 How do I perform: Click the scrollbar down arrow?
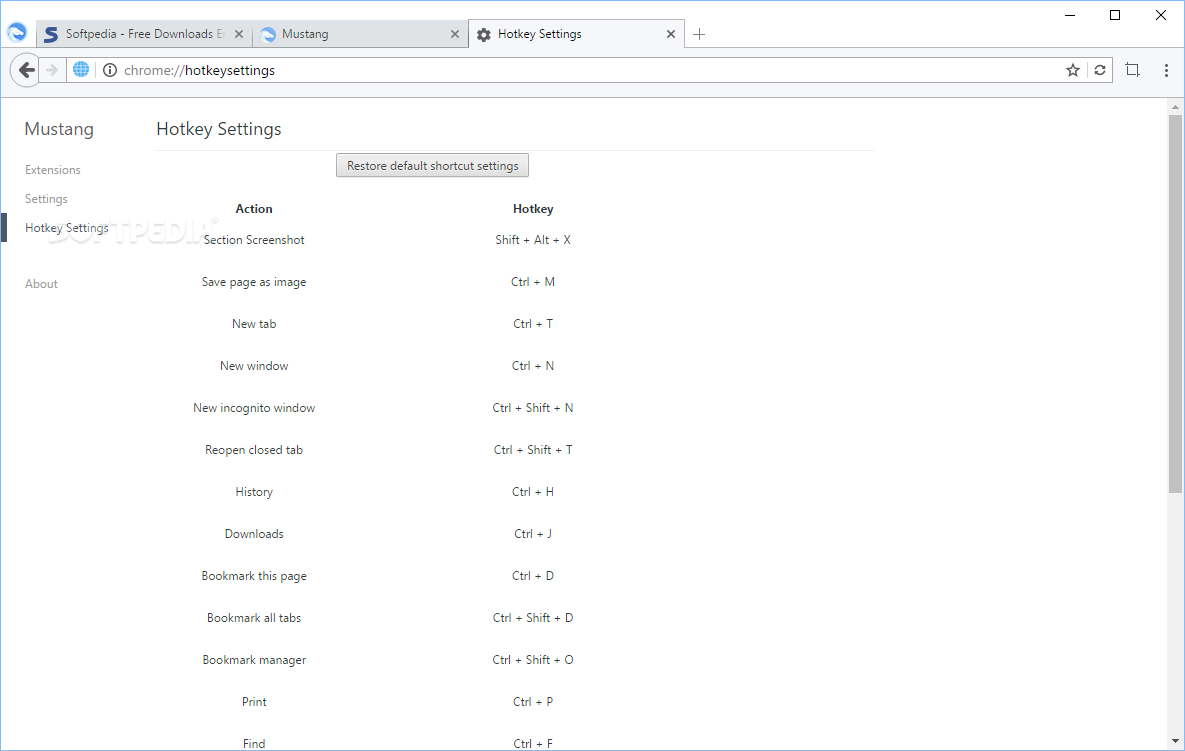[1174, 741]
